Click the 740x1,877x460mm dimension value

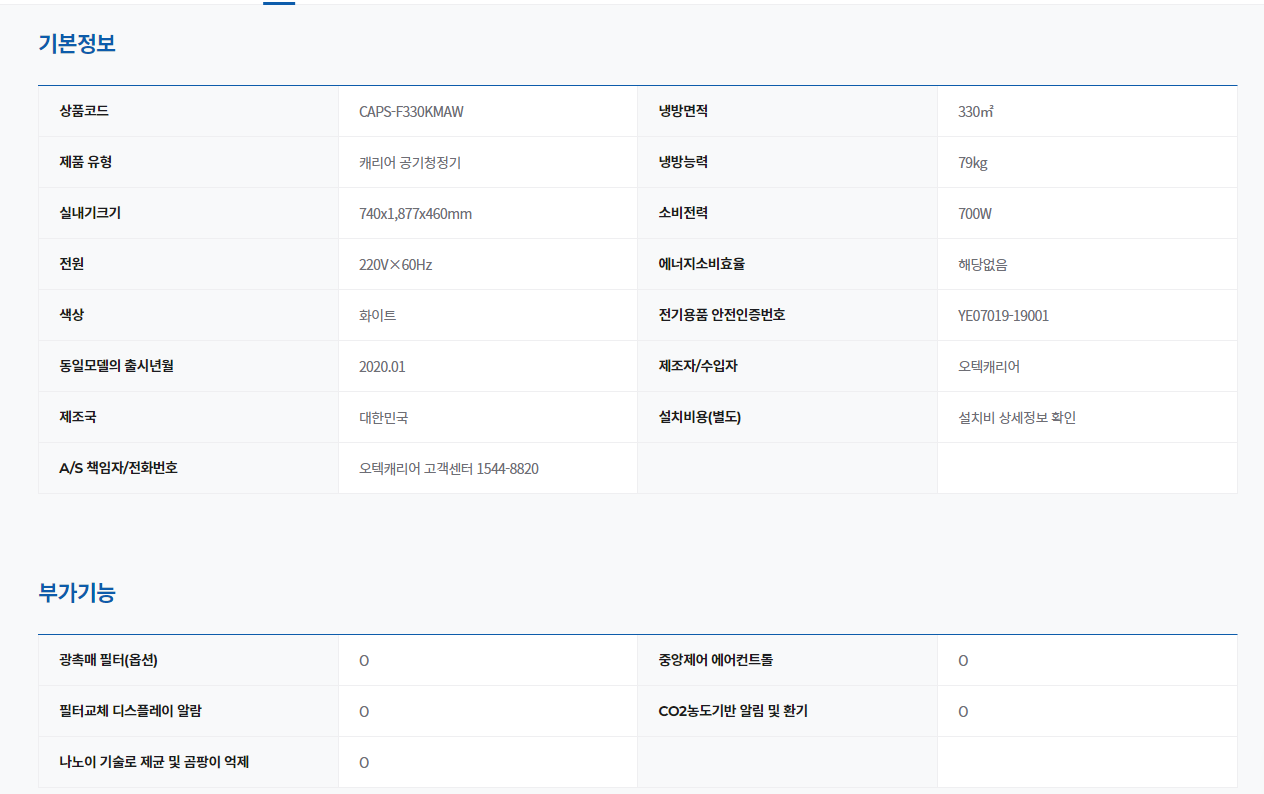(x=415, y=214)
